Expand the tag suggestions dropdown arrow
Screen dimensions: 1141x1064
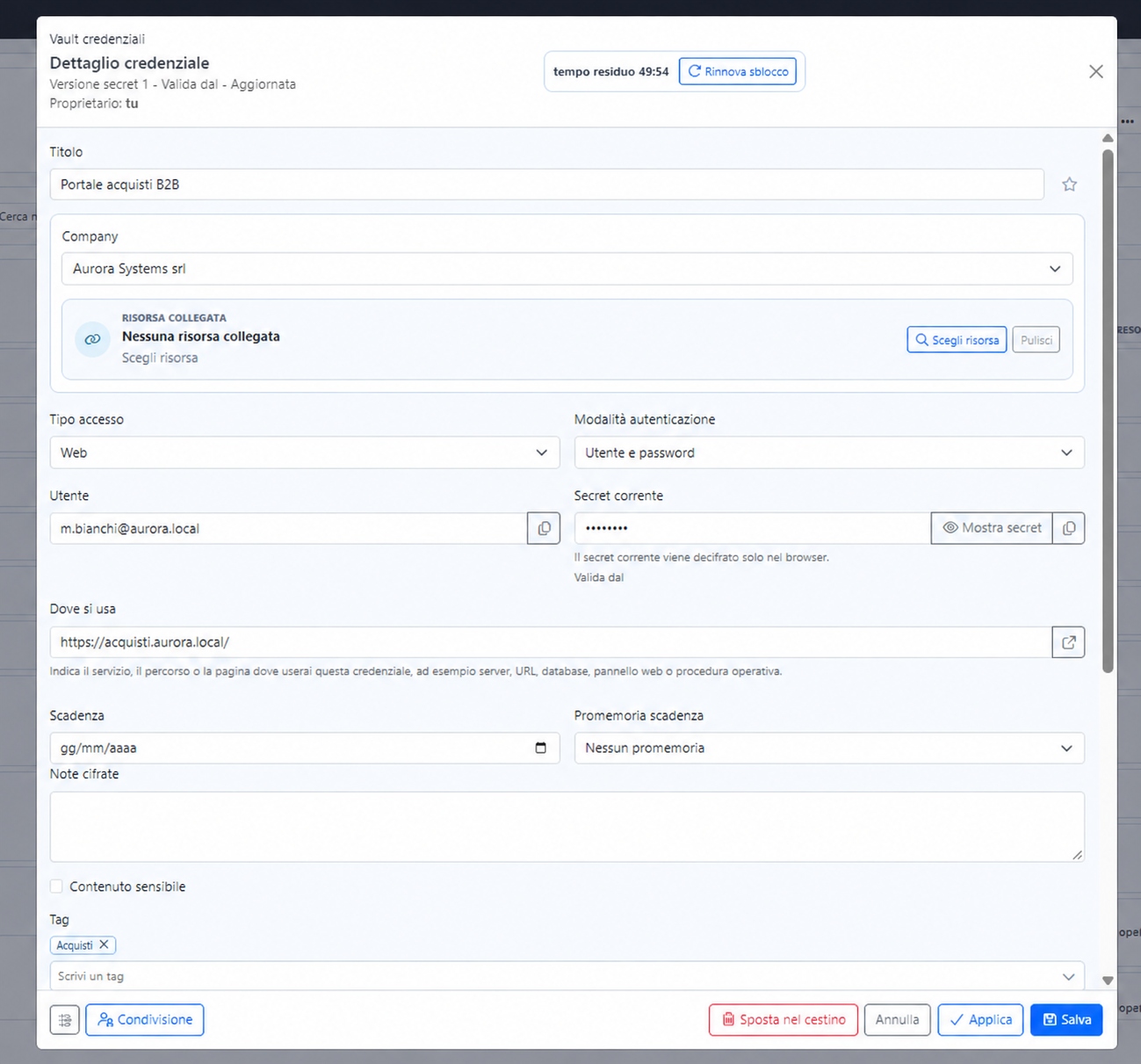coord(1068,976)
